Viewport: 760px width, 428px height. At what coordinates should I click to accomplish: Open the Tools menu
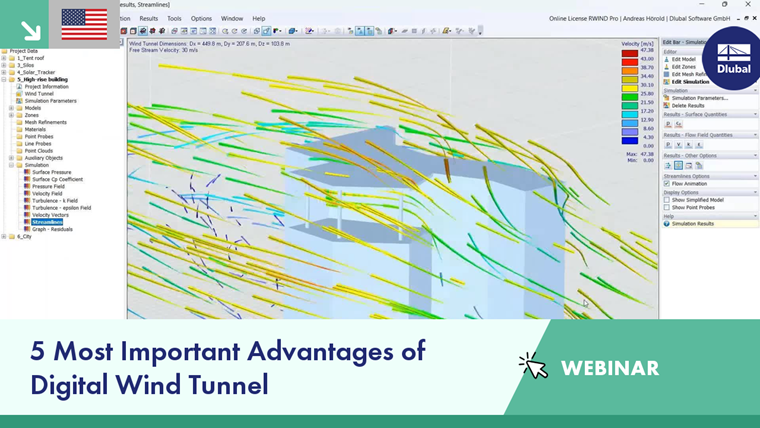[174, 18]
